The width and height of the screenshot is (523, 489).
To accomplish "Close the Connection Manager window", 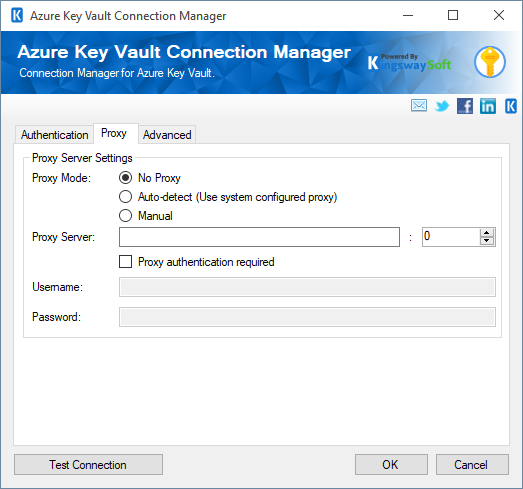I will pyautogui.click(x=499, y=15).
